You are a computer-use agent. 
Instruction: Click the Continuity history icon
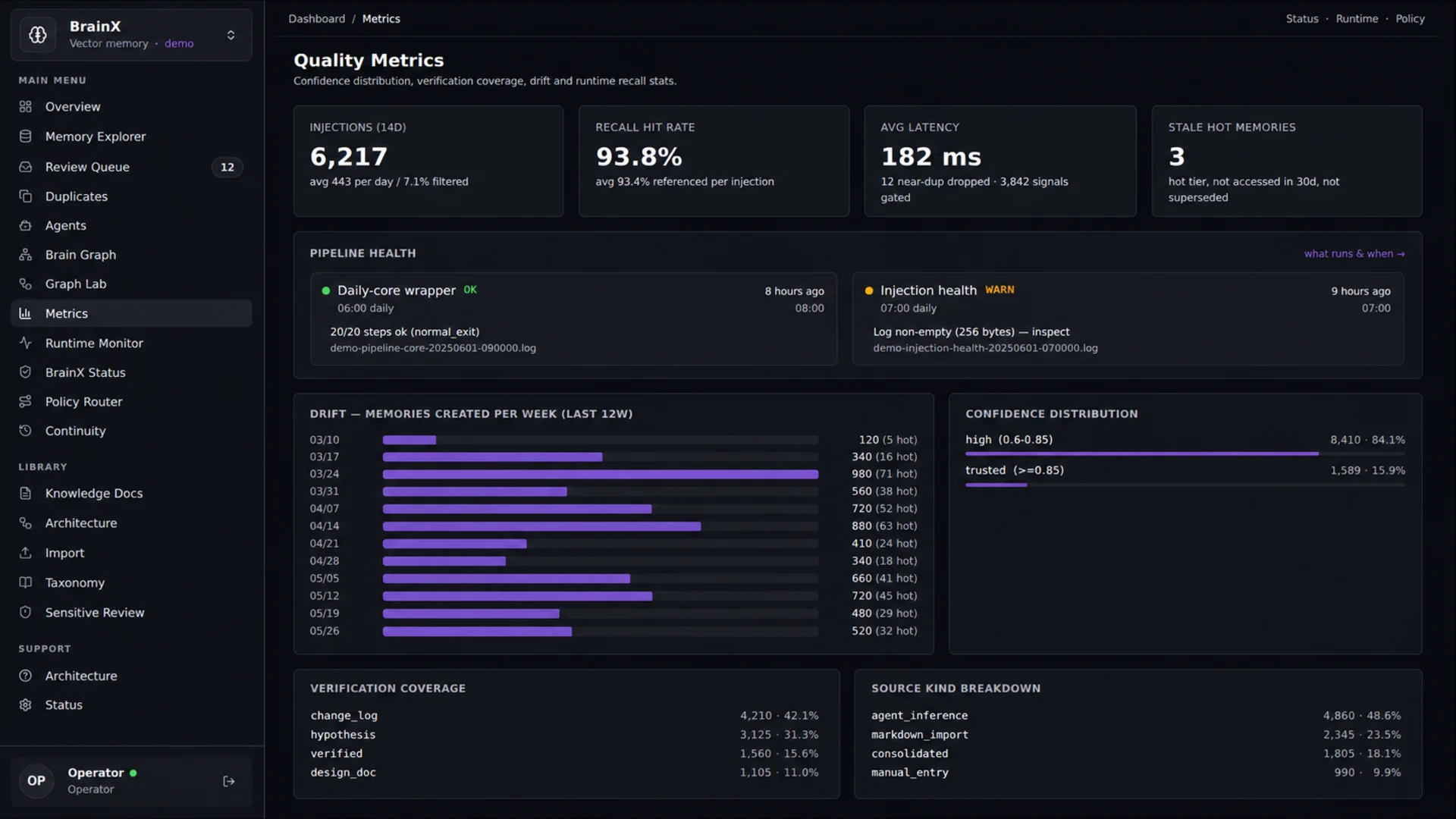pos(26,431)
